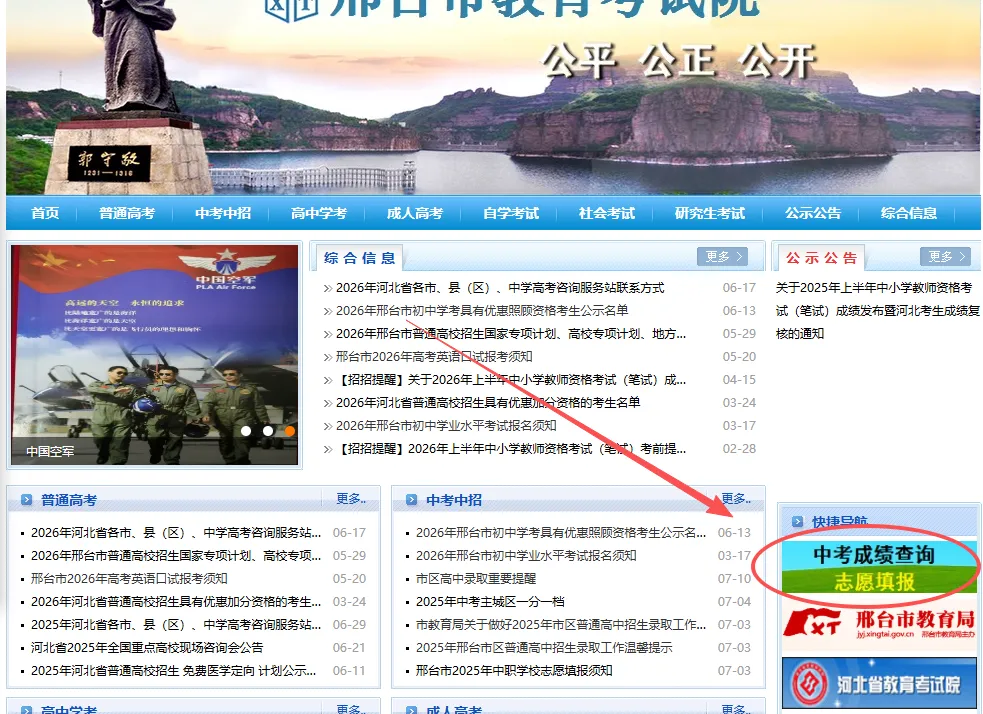Screen dimensions: 983x714
Task: Open the 成人高考 navigation menu item
Action: (x=414, y=213)
